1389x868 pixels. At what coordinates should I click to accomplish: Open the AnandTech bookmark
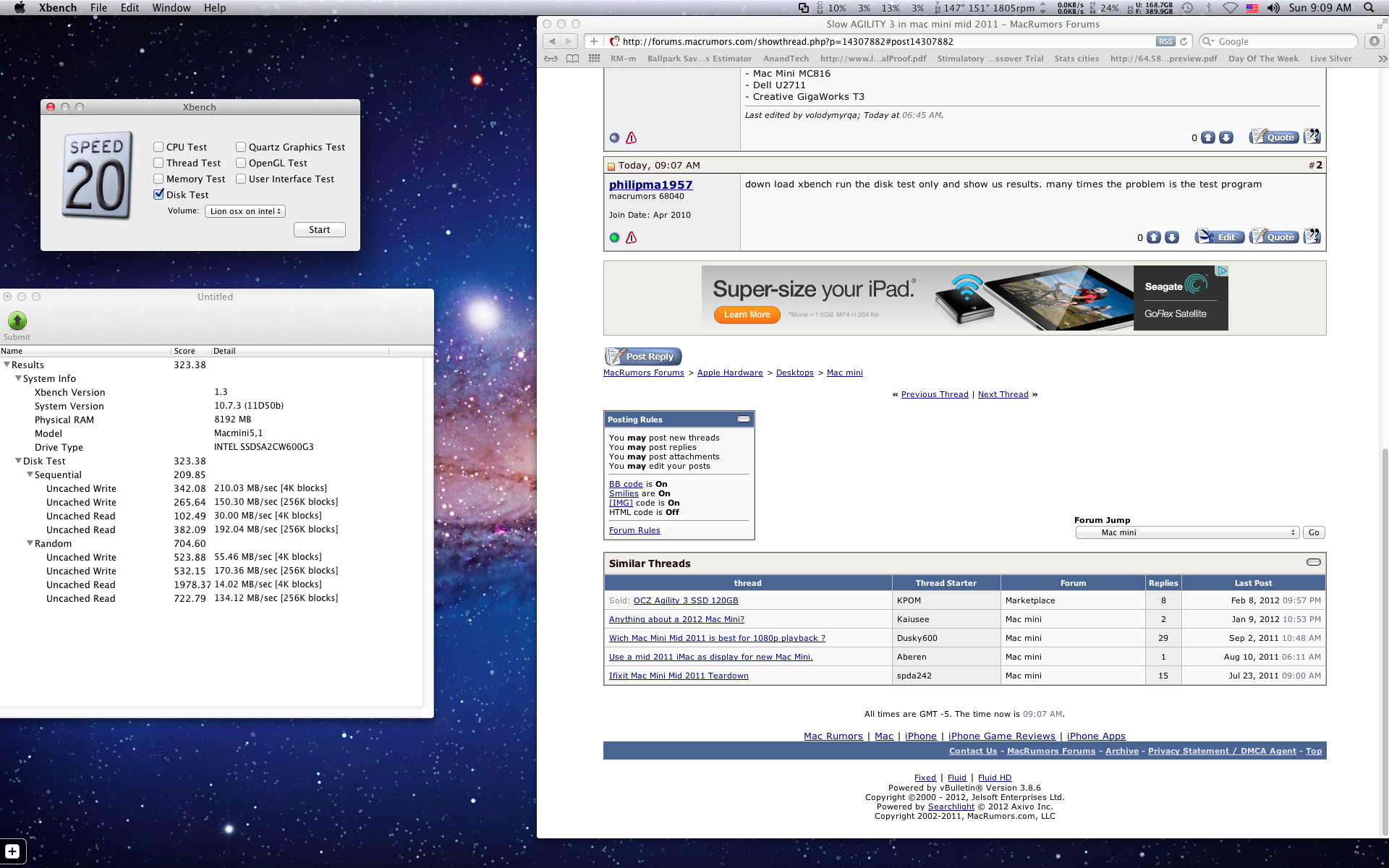point(786,59)
